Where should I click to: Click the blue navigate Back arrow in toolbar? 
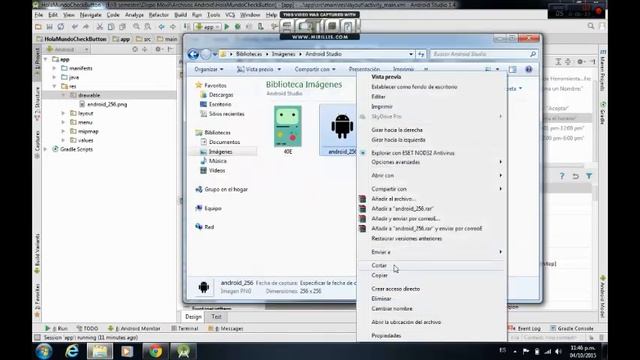pos(162,27)
